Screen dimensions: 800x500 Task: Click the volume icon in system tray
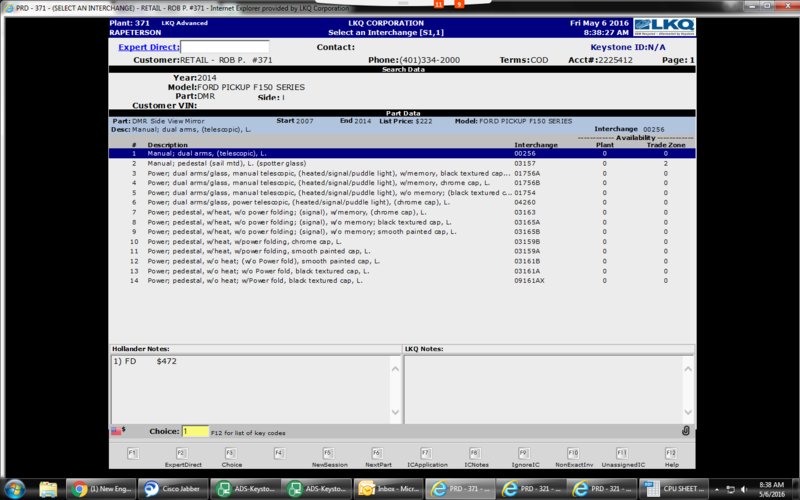(x=744, y=489)
